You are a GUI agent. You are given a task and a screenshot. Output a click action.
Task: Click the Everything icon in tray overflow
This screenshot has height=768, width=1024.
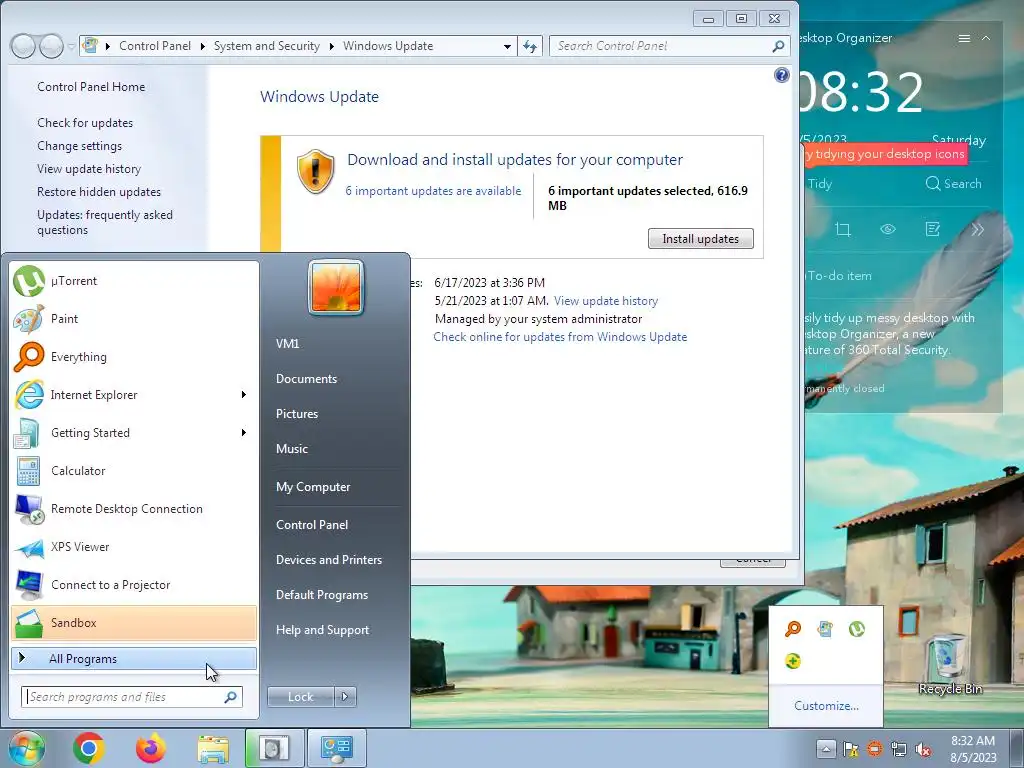[793, 629]
